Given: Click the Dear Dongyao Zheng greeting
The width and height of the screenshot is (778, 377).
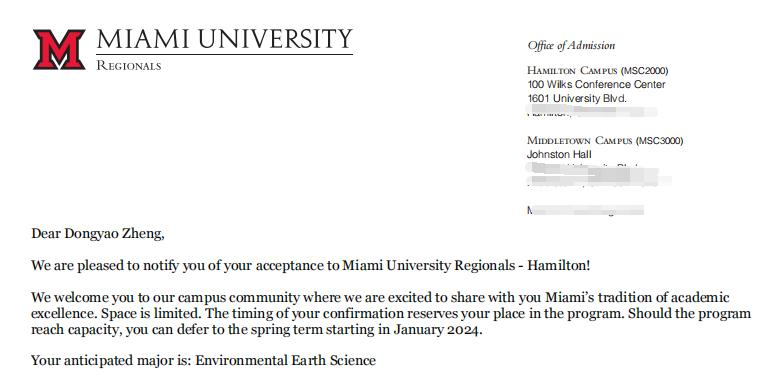Looking at the screenshot, I should click(x=98, y=234).
